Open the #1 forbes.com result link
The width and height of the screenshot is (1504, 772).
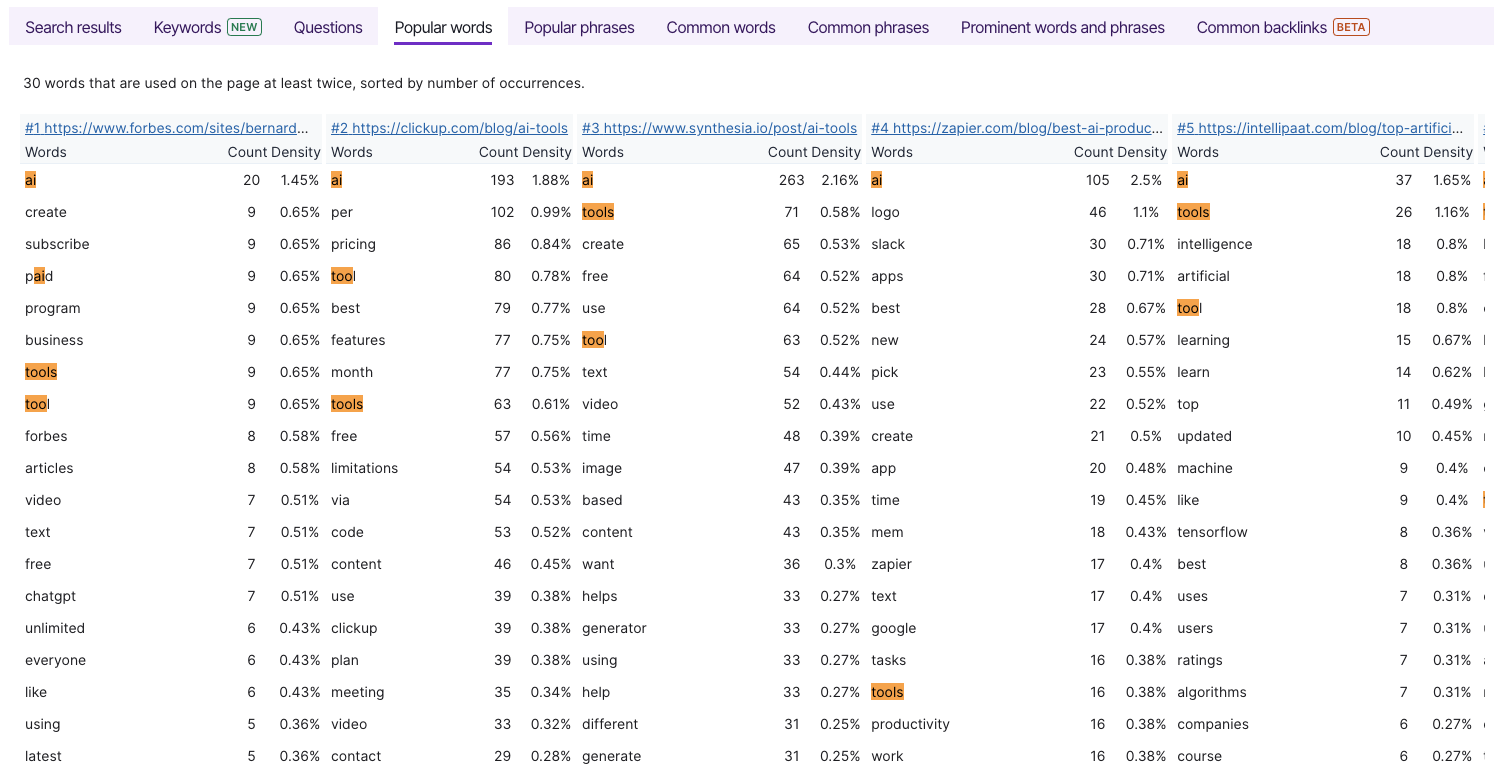(x=167, y=128)
